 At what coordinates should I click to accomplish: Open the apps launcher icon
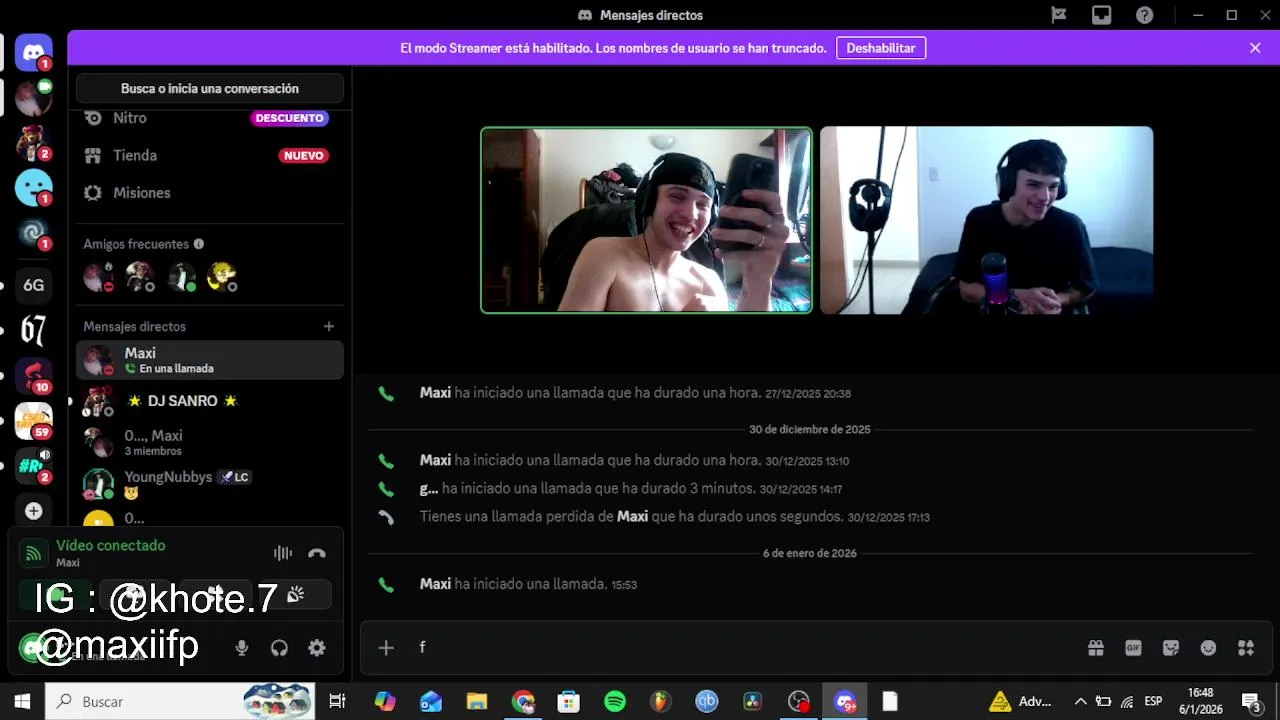click(1246, 648)
